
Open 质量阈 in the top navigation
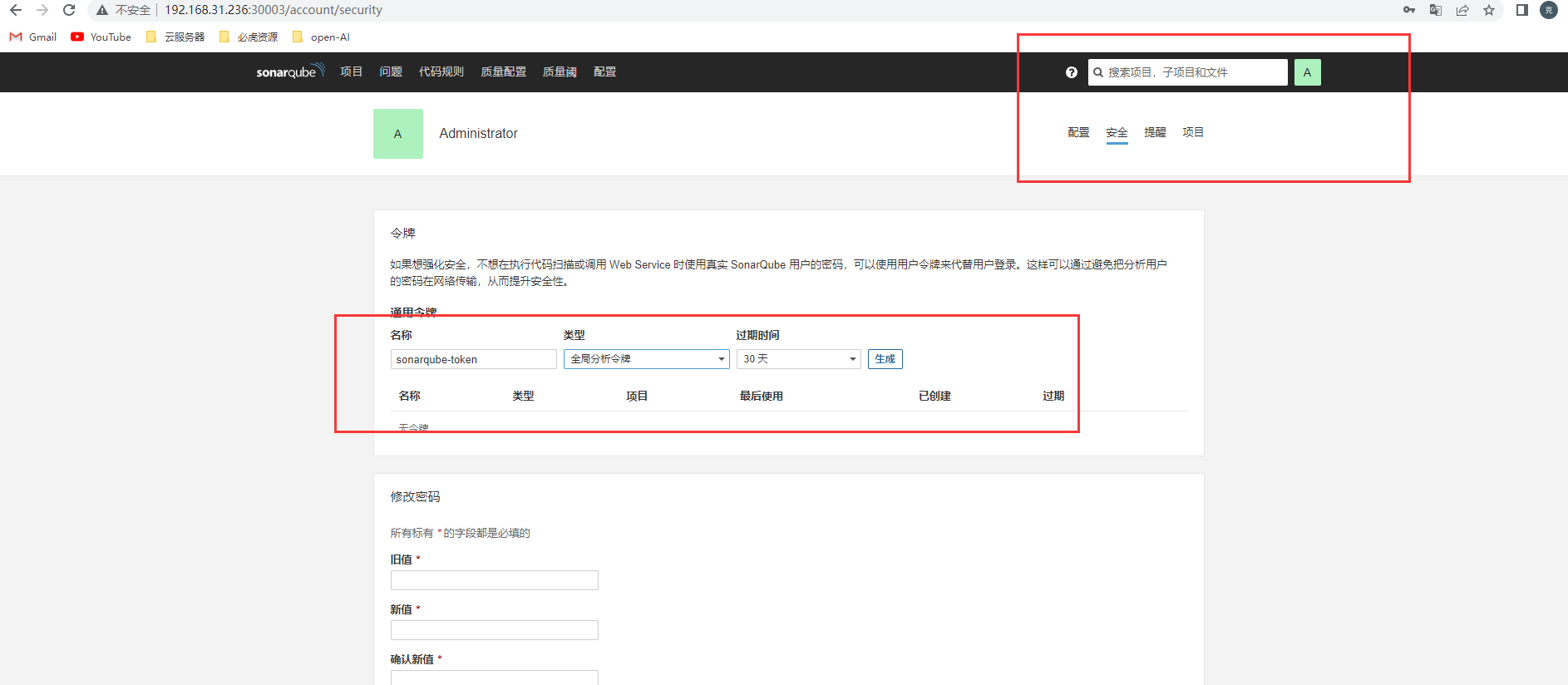coord(560,71)
